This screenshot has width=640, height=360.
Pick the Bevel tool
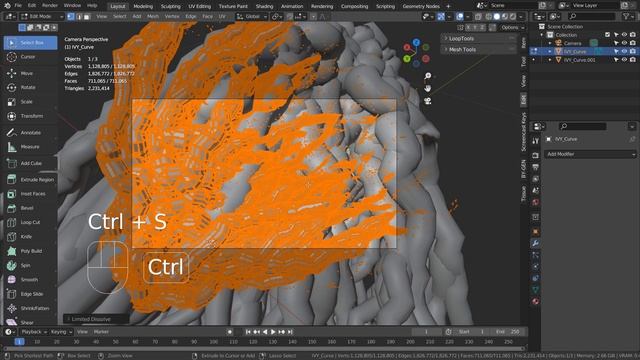(x=30, y=208)
